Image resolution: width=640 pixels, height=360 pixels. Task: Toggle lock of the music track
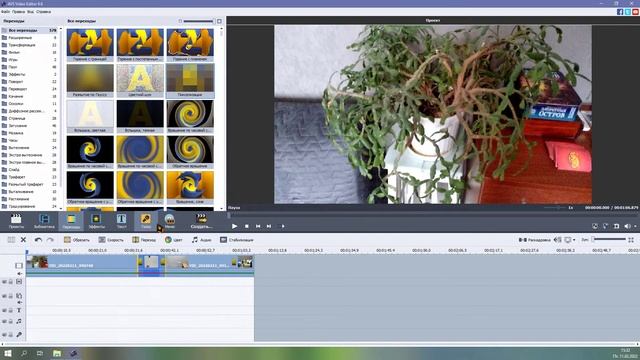click(x=11, y=321)
